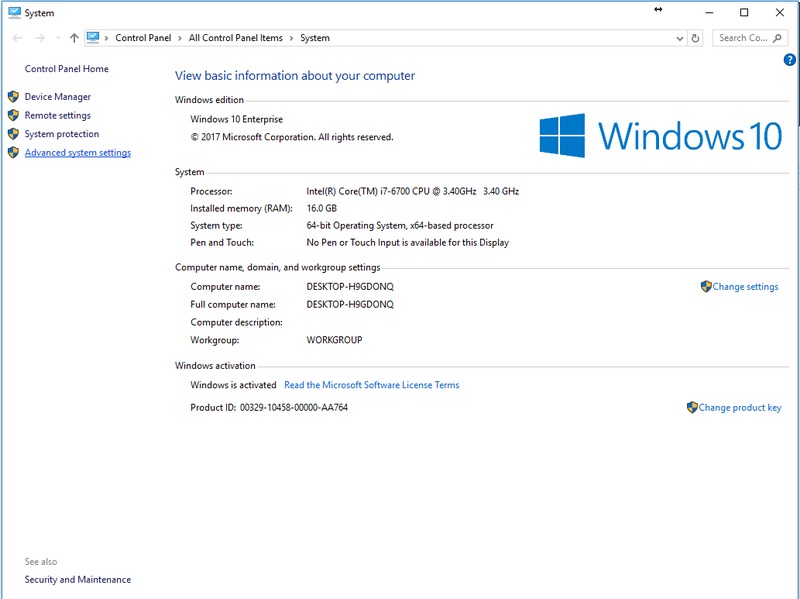
Task: Go to Control Panel in the breadcrumb
Action: (145, 38)
